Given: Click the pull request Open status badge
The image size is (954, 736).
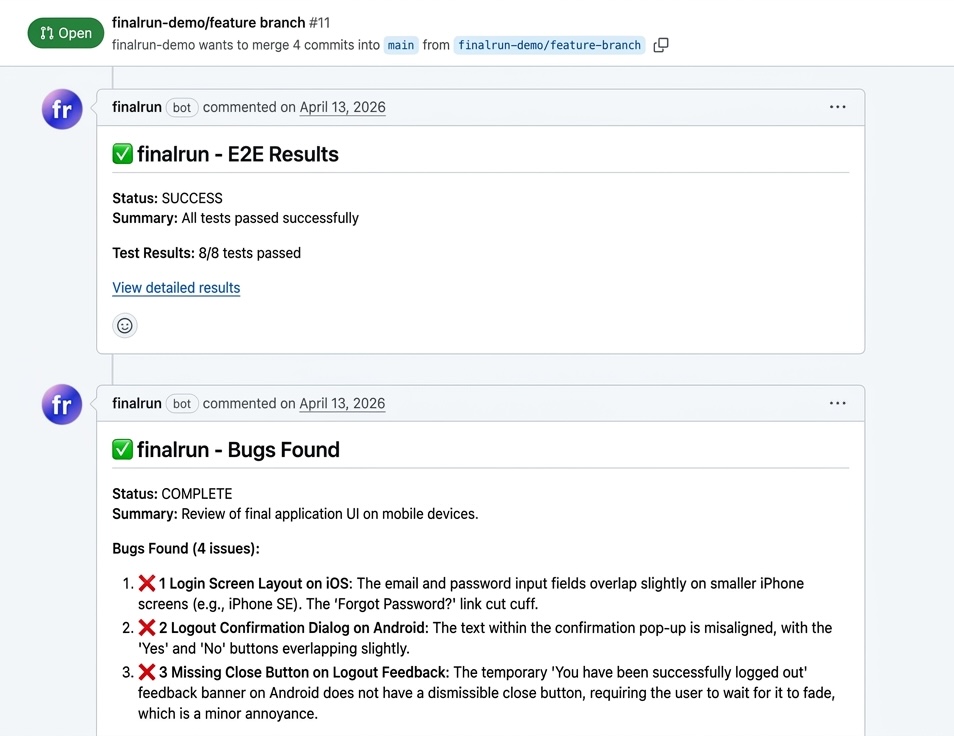Looking at the screenshot, I should [65, 32].
